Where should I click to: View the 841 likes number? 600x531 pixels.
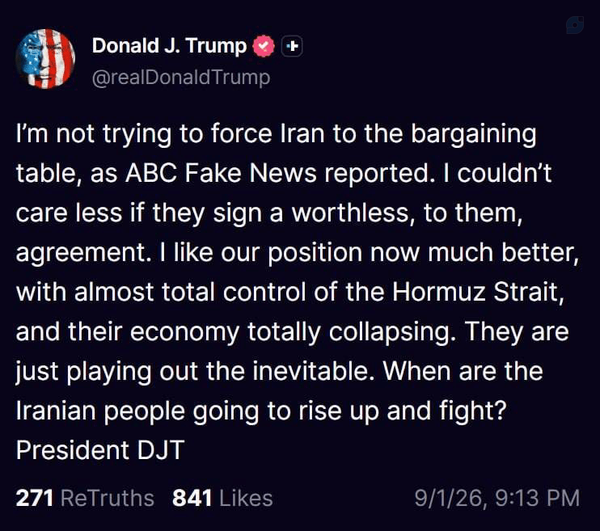point(192,498)
